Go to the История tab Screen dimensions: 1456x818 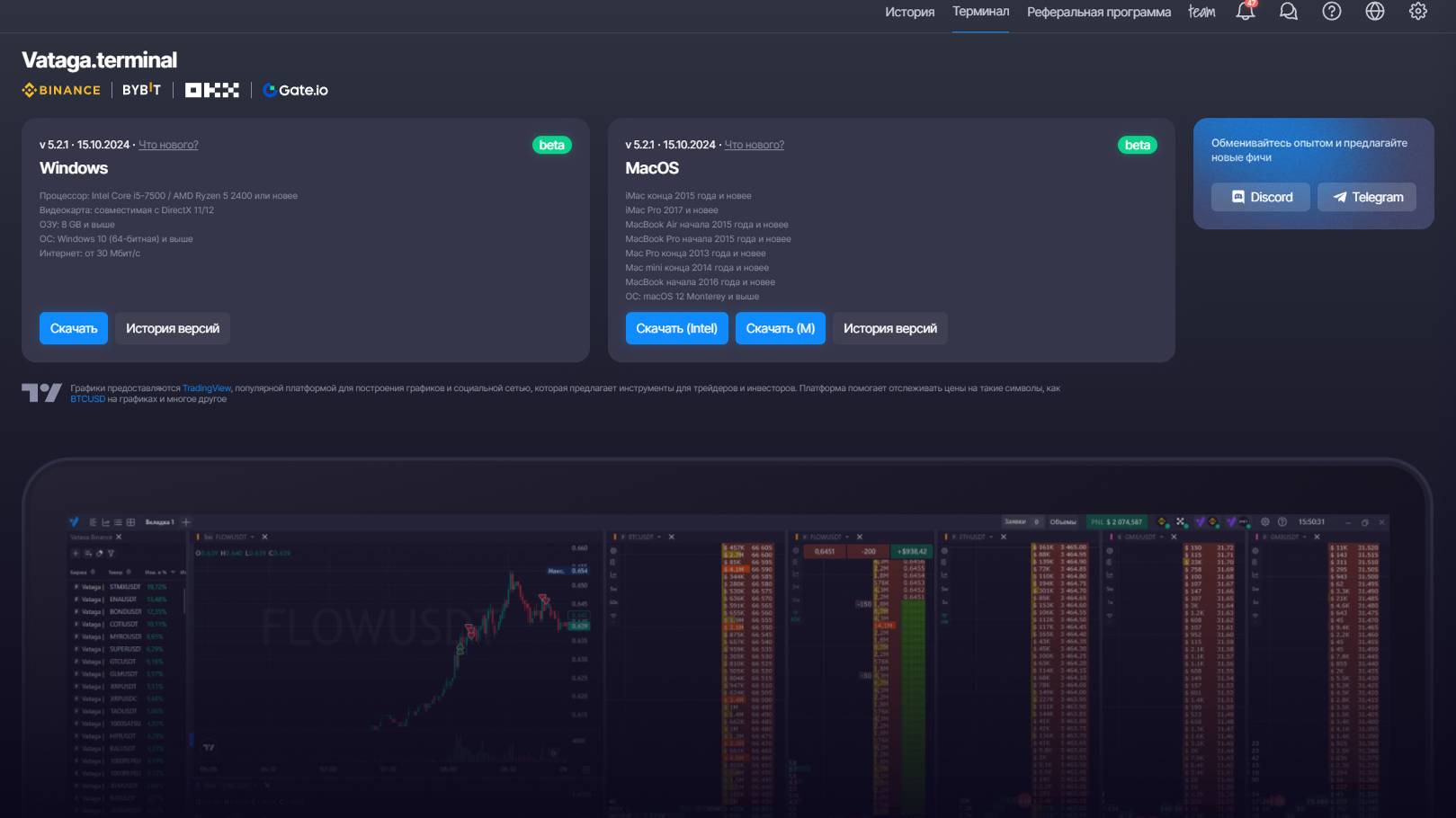coord(909,12)
